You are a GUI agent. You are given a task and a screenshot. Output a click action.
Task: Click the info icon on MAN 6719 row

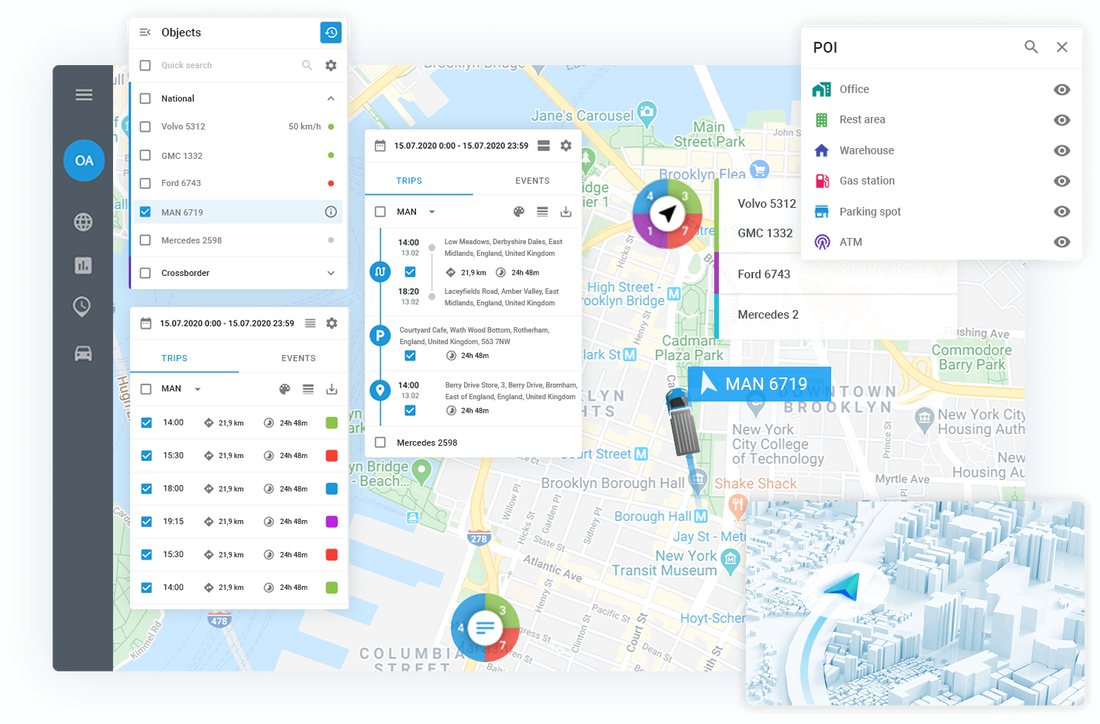click(x=331, y=212)
